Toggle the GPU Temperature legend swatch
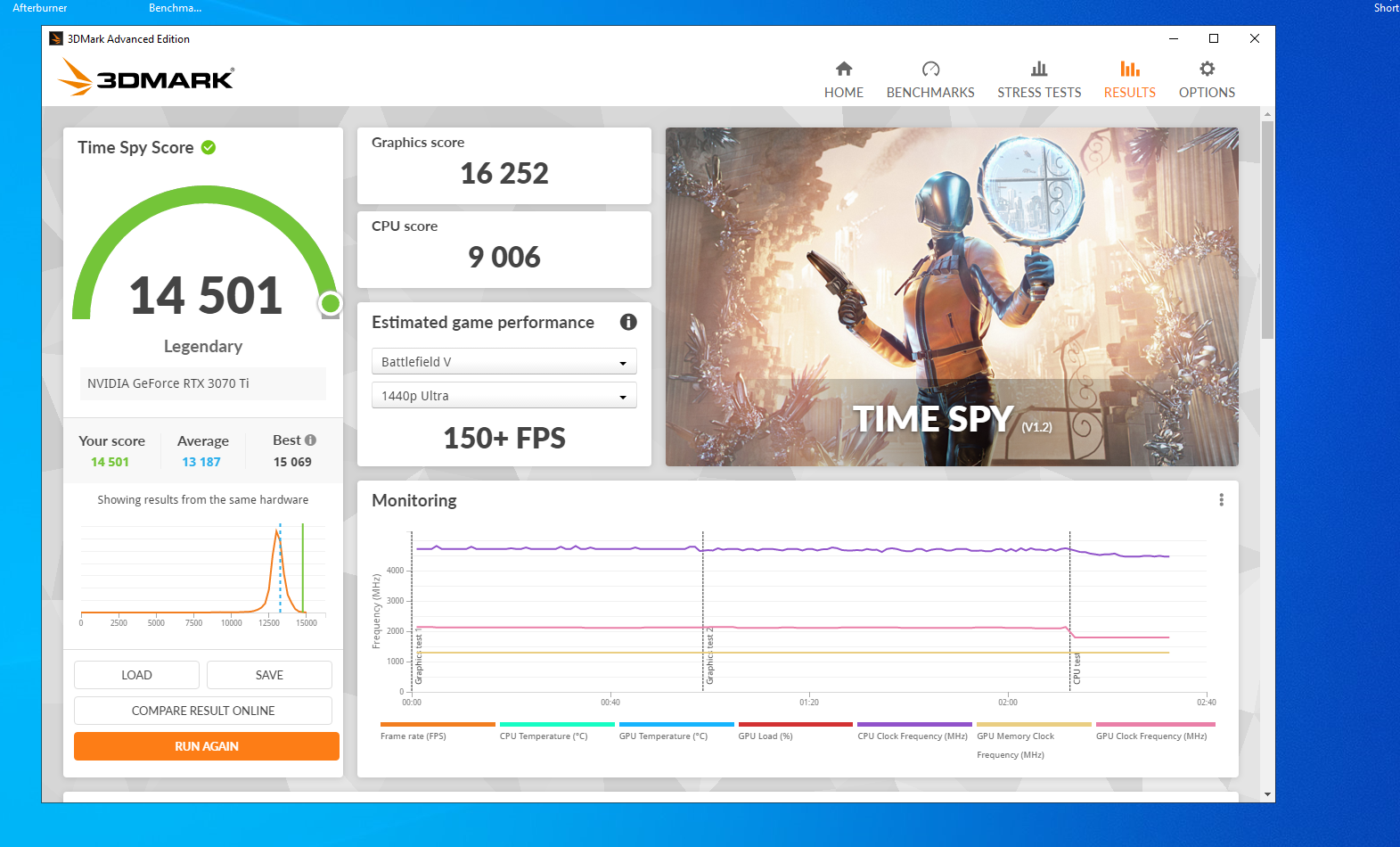The image size is (1400, 847). point(676,724)
